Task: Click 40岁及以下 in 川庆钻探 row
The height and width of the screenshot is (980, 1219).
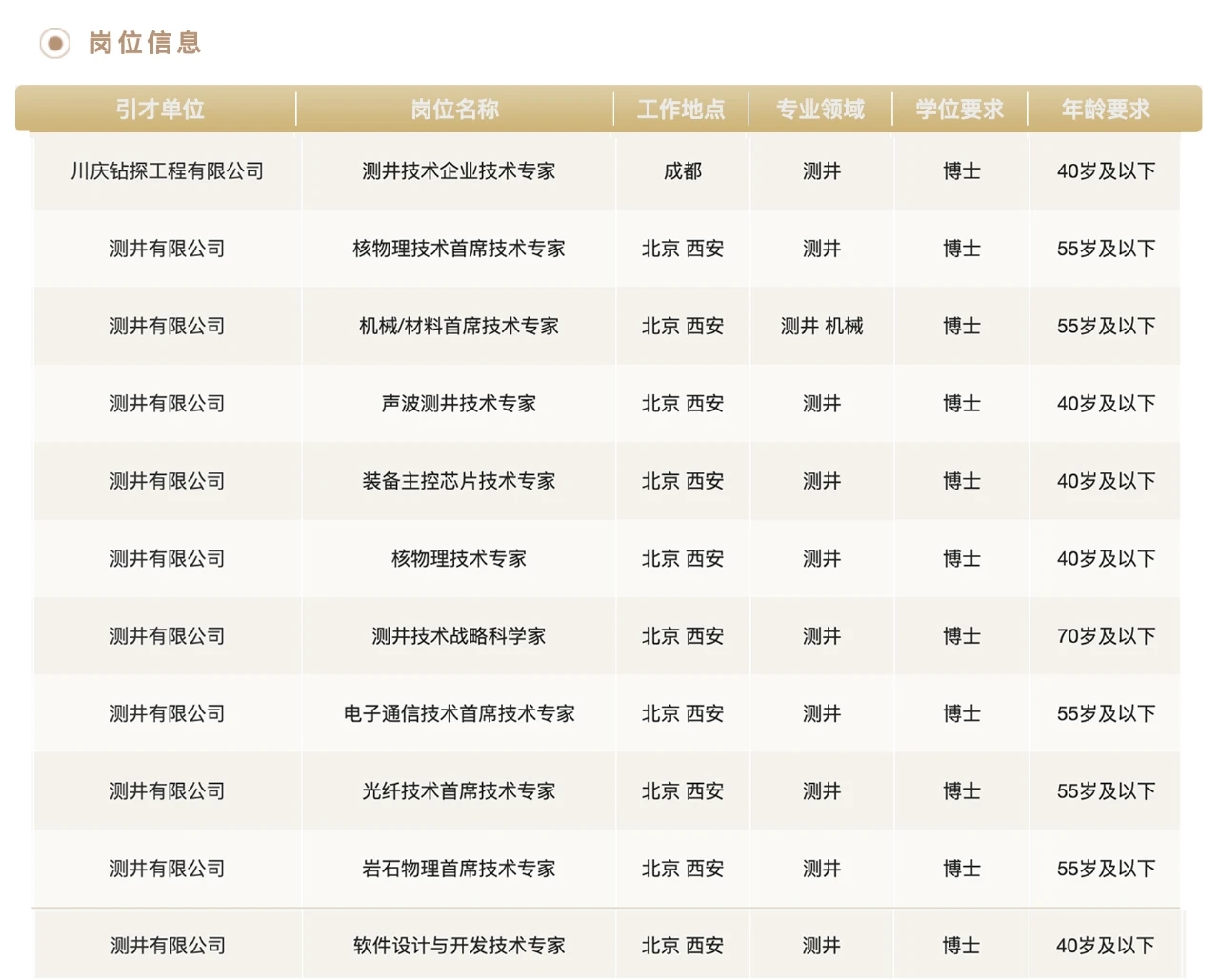Action: point(1106,171)
